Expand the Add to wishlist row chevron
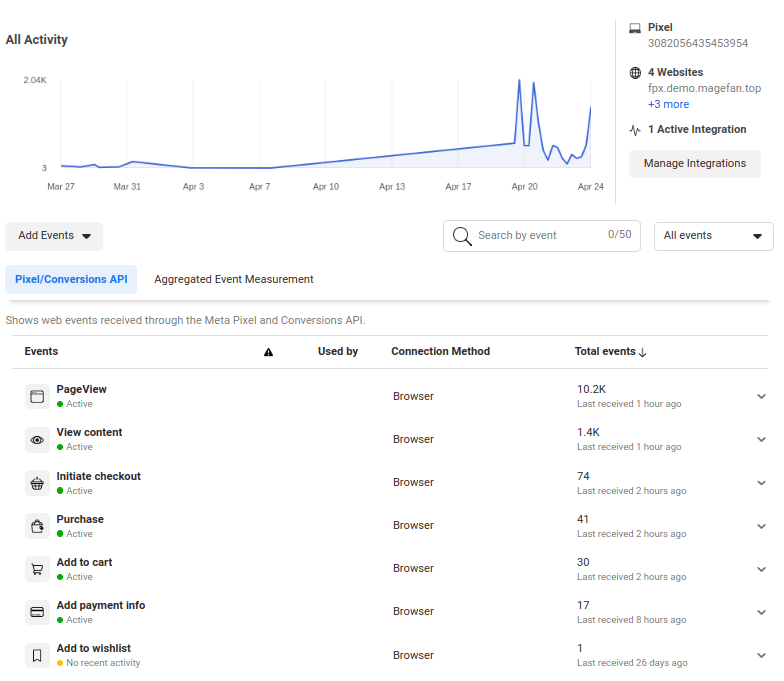The width and height of the screenshot is (784, 681). click(x=762, y=656)
